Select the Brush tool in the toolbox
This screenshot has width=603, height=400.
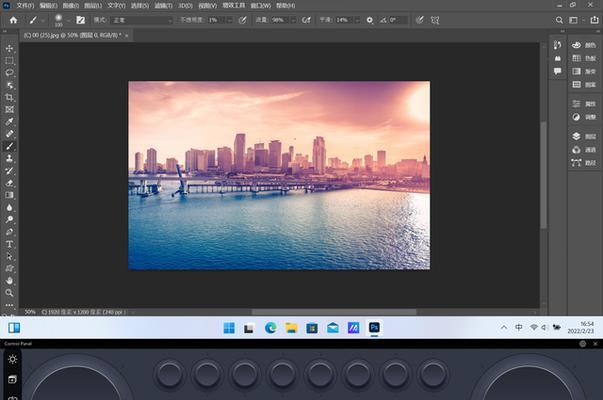(10, 146)
